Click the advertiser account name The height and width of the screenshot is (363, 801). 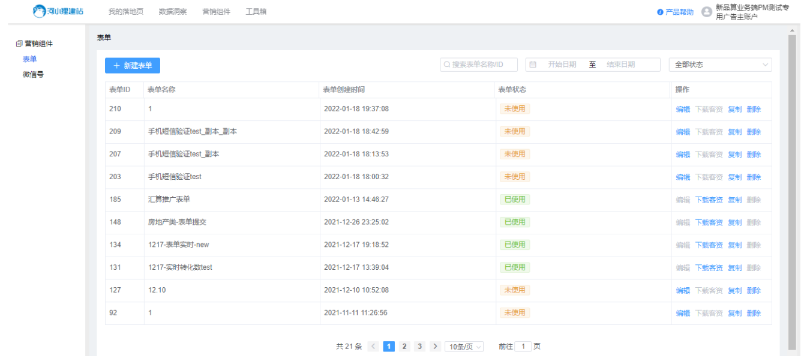[752, 12]
